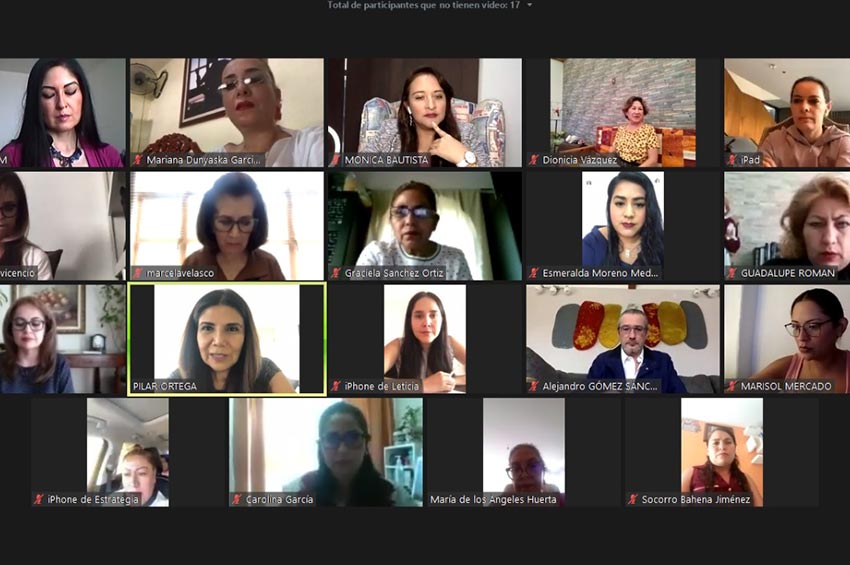
Task: Click muted mic icon beside iPhone de Leticia
Action: click(x=336, y=386)
